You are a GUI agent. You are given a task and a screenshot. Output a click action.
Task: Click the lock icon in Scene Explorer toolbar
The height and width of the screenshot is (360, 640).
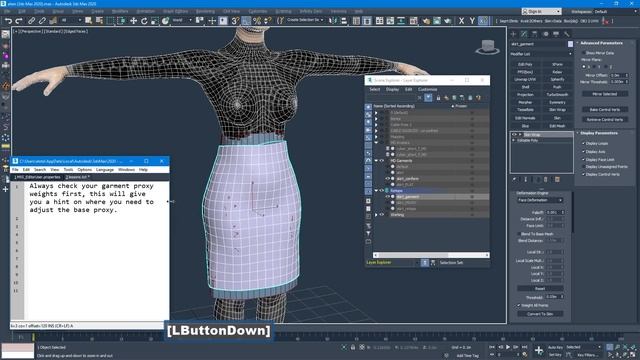(x=438, y=98)
